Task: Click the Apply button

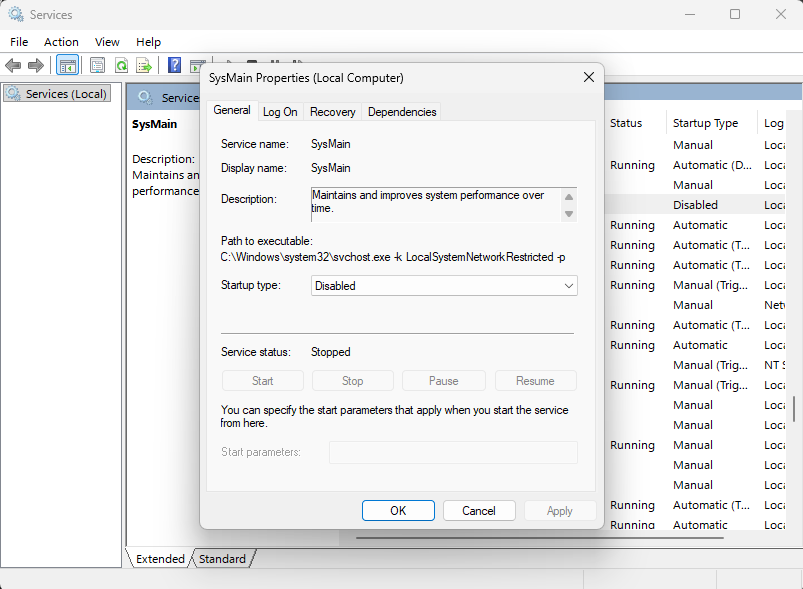Action: click(x=560, y=511)
